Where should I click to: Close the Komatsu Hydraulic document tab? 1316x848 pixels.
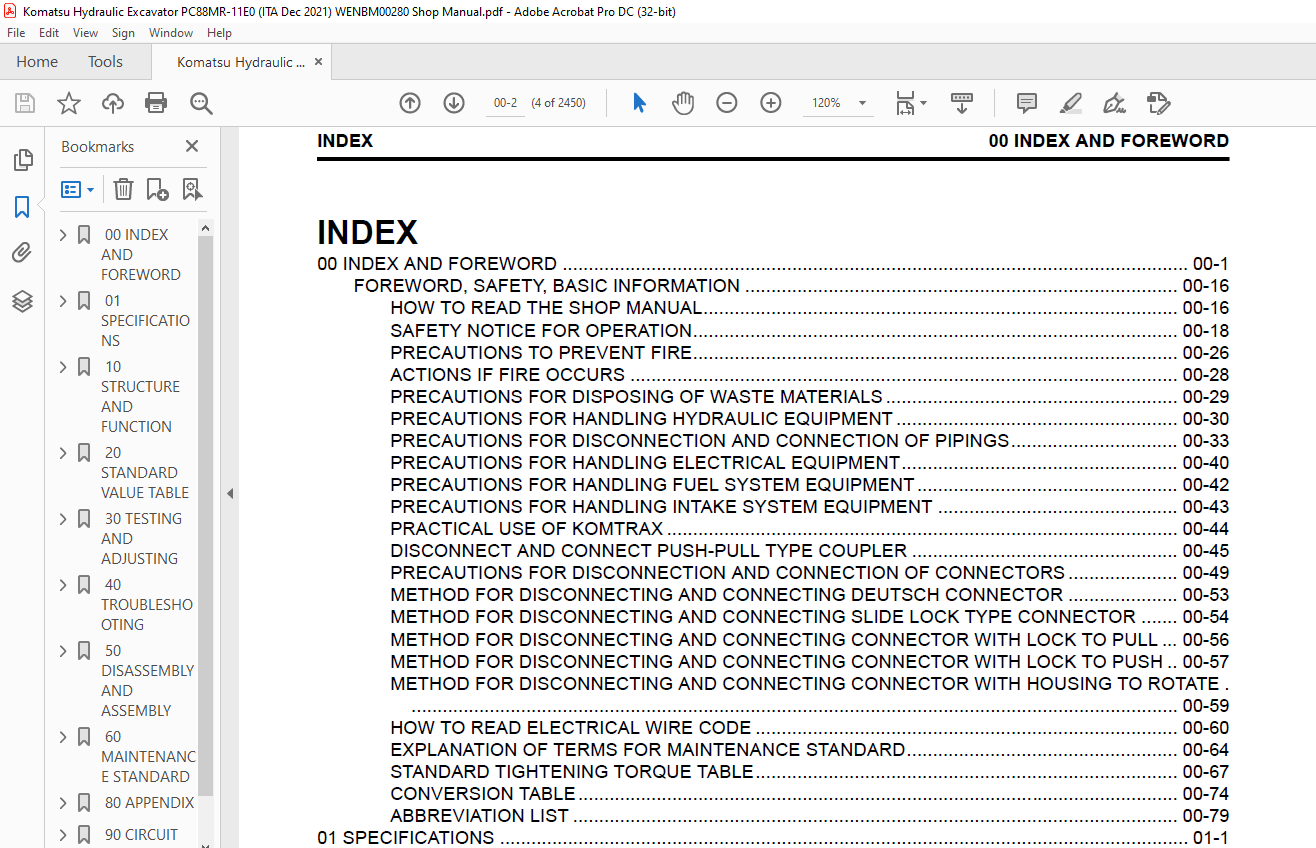click(319, 62)
